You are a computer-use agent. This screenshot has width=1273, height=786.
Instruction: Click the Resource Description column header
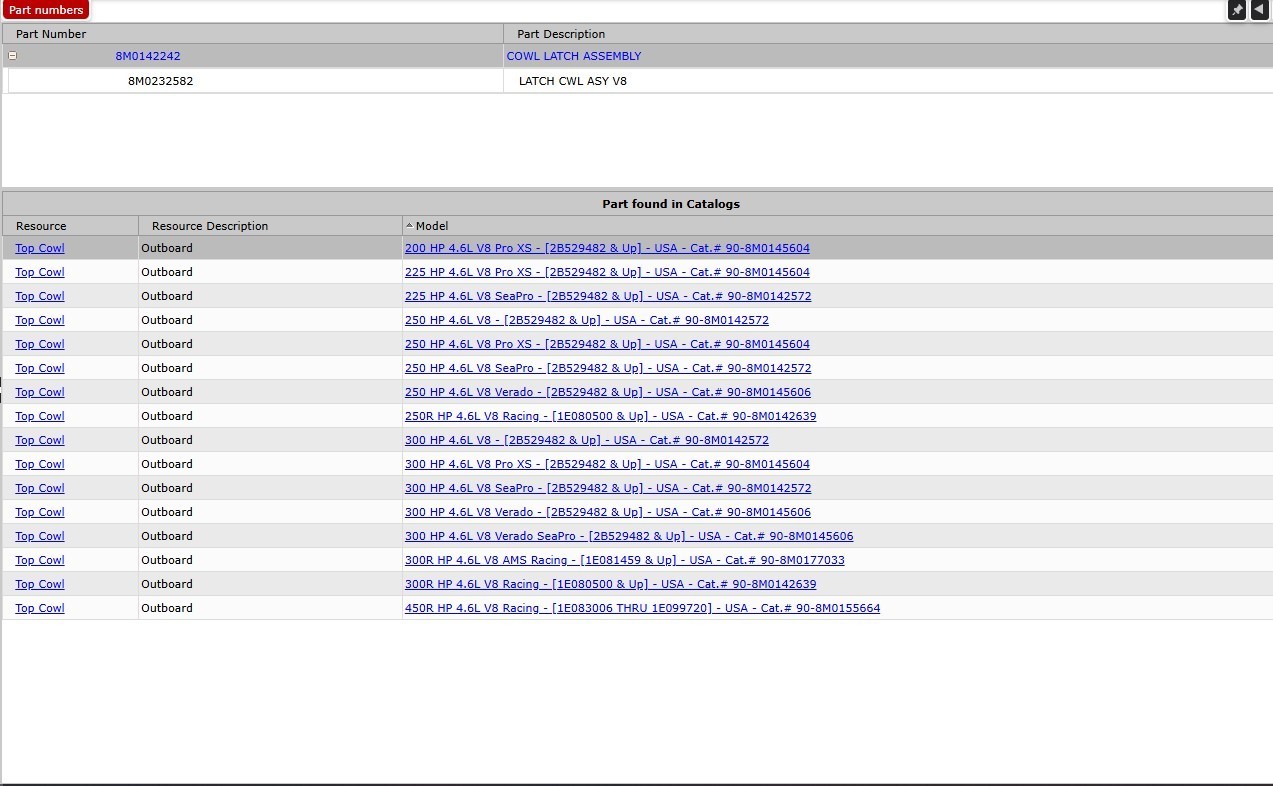[210, 226]
